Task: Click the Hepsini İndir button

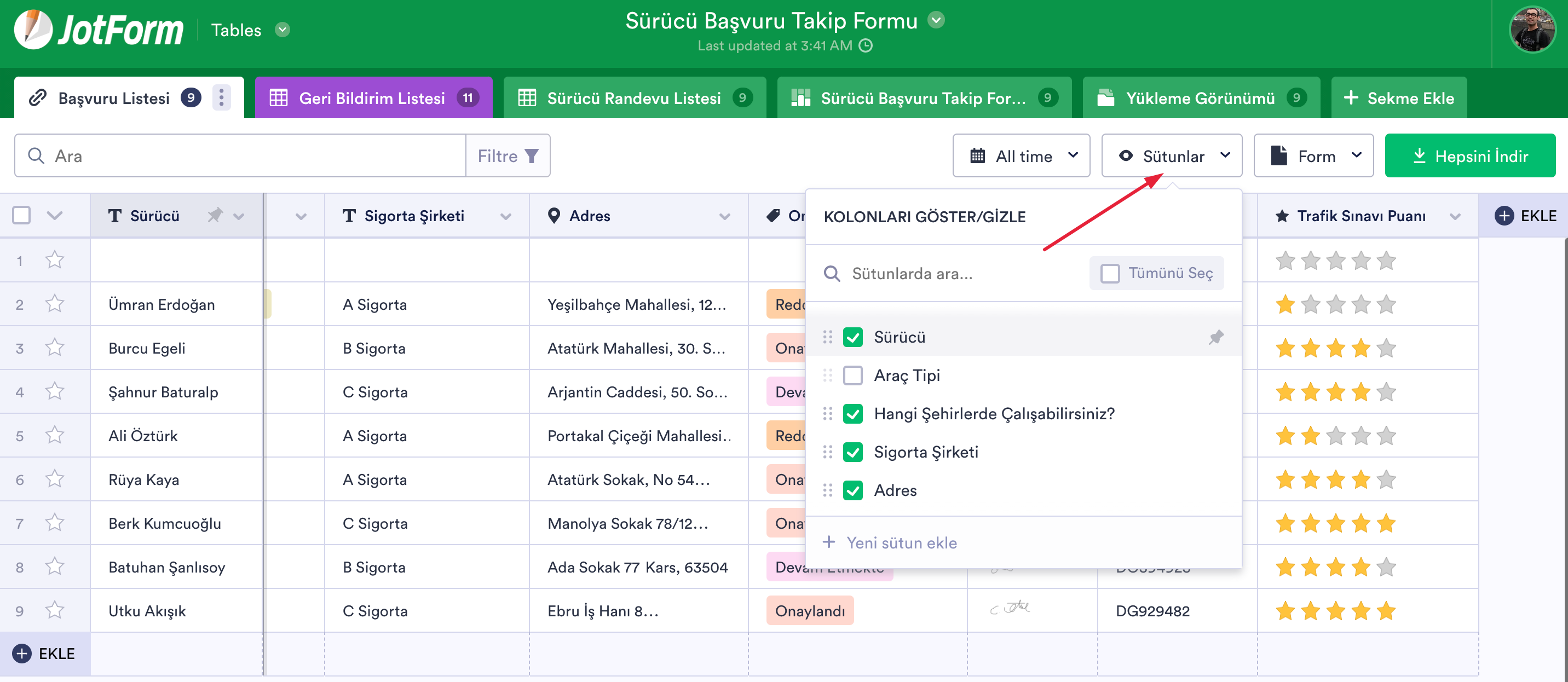Action: click(1470, 157)
